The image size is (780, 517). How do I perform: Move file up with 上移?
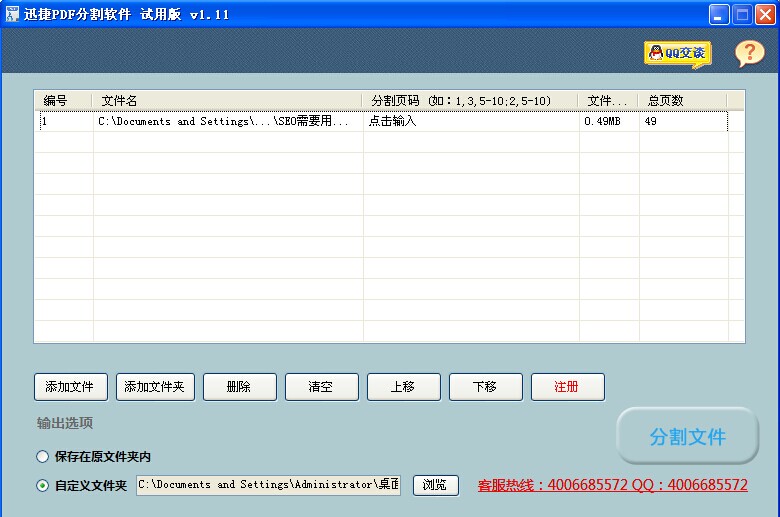tap(404, 387)
